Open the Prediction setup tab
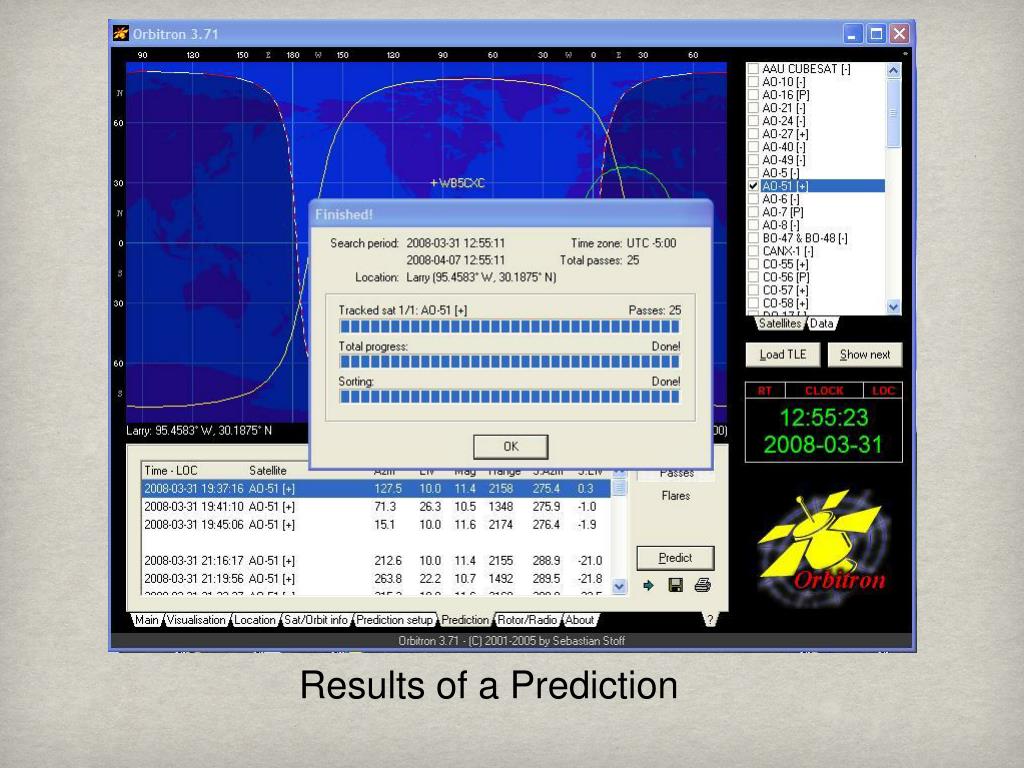 [x=394, y=620]
